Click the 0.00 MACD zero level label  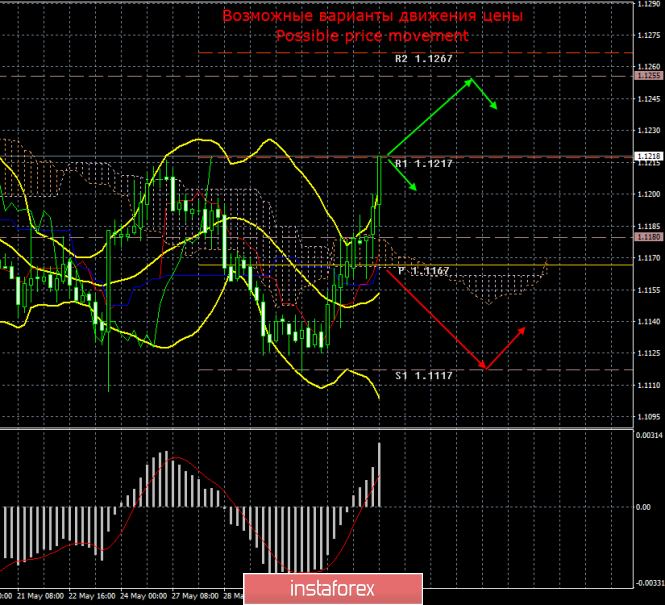coord(643,507)
